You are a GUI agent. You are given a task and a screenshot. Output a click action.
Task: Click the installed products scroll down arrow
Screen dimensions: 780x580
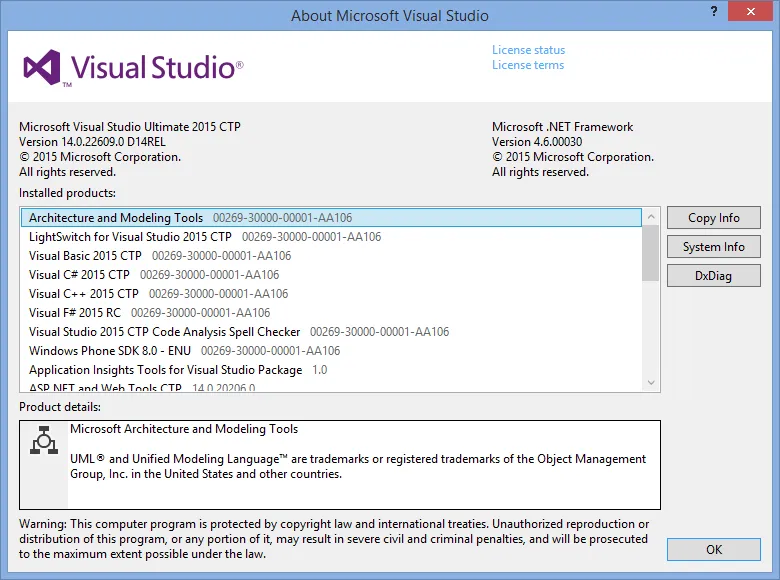pyautogui.click(x=651, y=383)
